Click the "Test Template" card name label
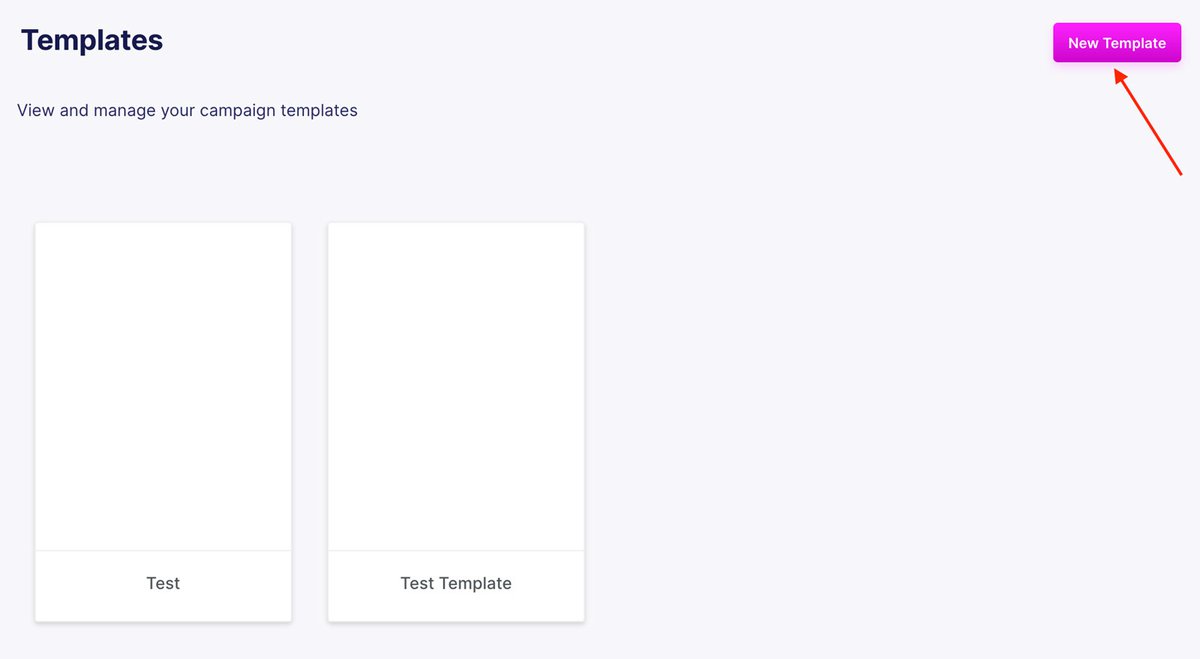1200x659 pixels. (456, 583)
